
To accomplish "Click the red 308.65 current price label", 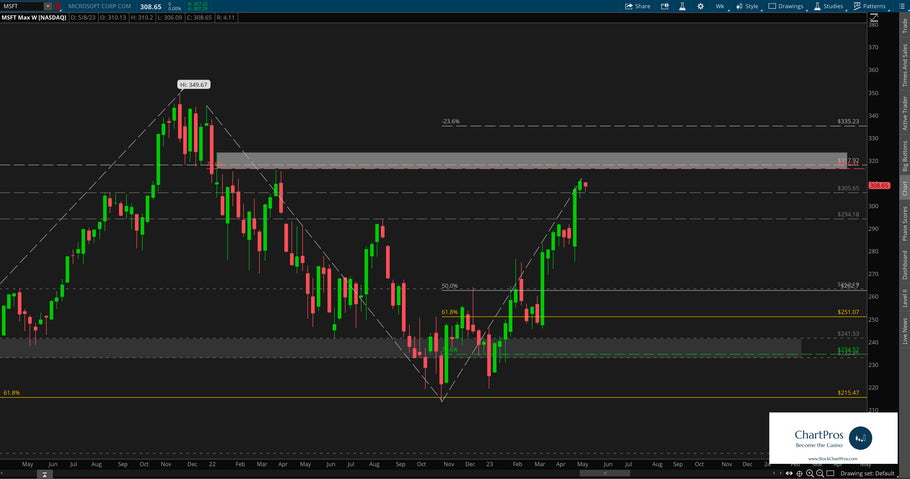I will (879, 186).
